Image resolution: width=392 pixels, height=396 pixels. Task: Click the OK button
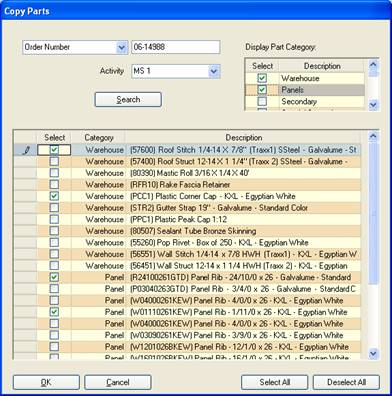click(x=46, y=382)
